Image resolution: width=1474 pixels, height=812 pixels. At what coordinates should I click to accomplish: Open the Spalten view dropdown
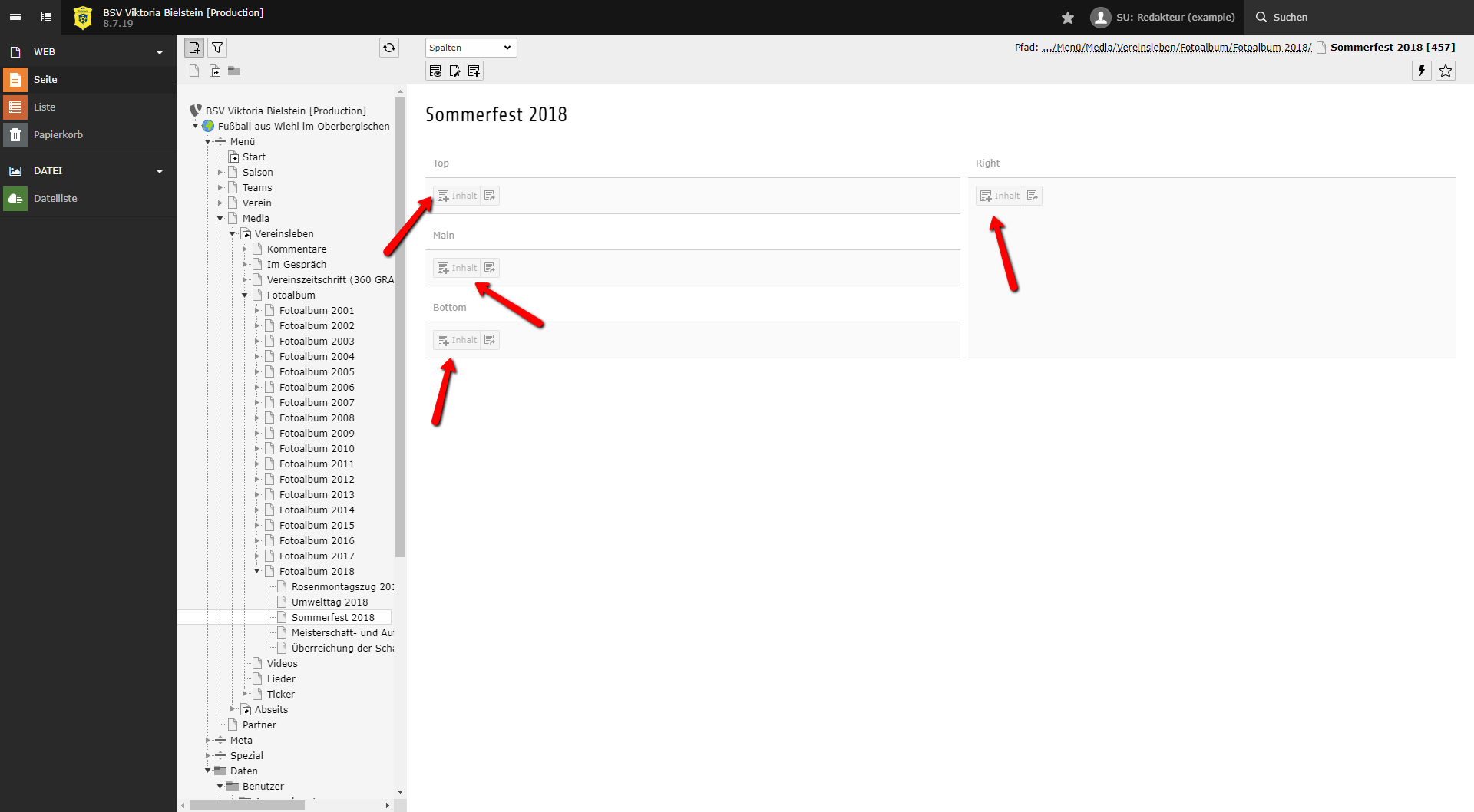(471, 48)
